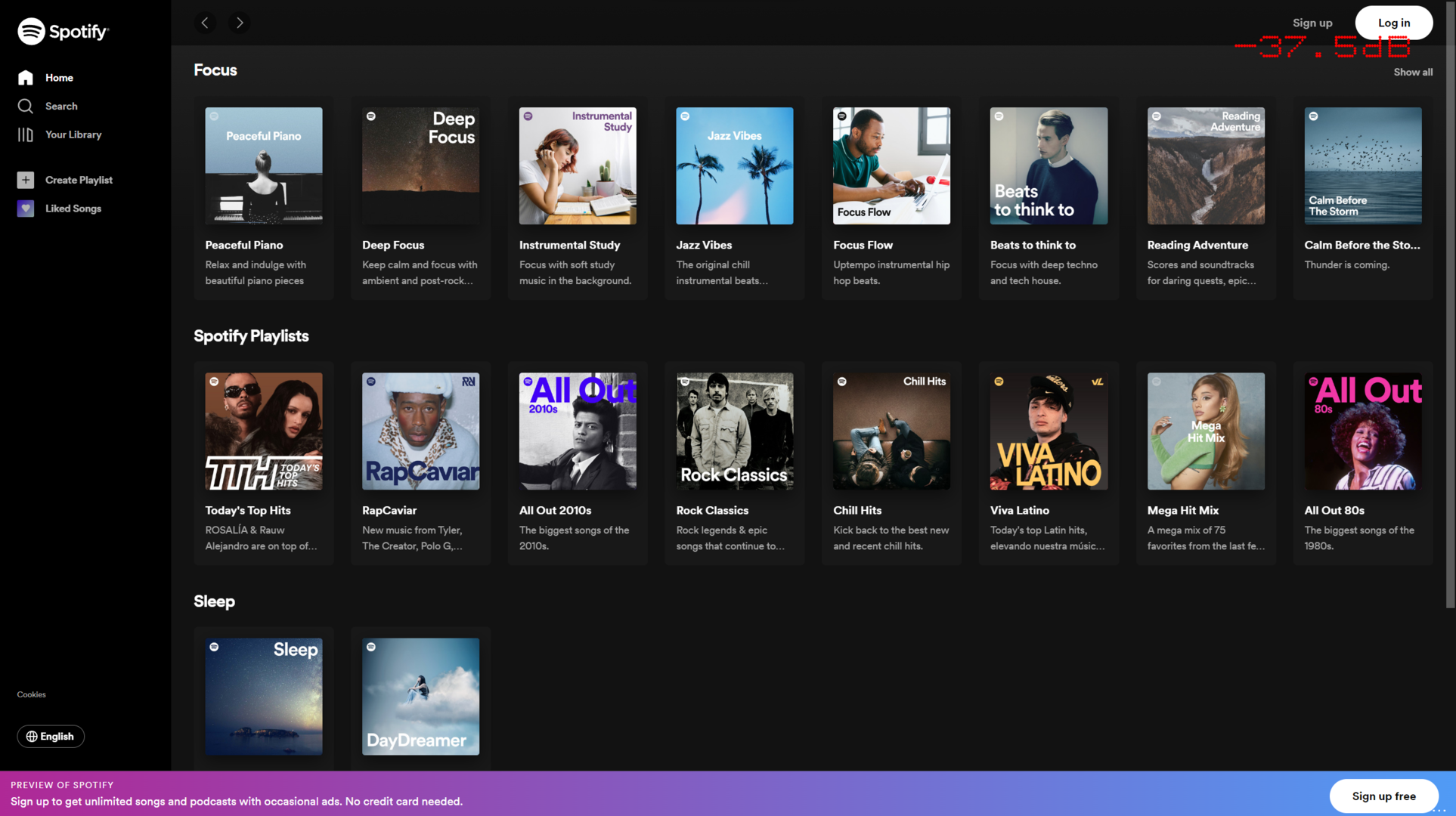Click the Deep Focus title text
Image resolution: width=1456 pixels, height=816 pixels.
click(x=393, y=246)
